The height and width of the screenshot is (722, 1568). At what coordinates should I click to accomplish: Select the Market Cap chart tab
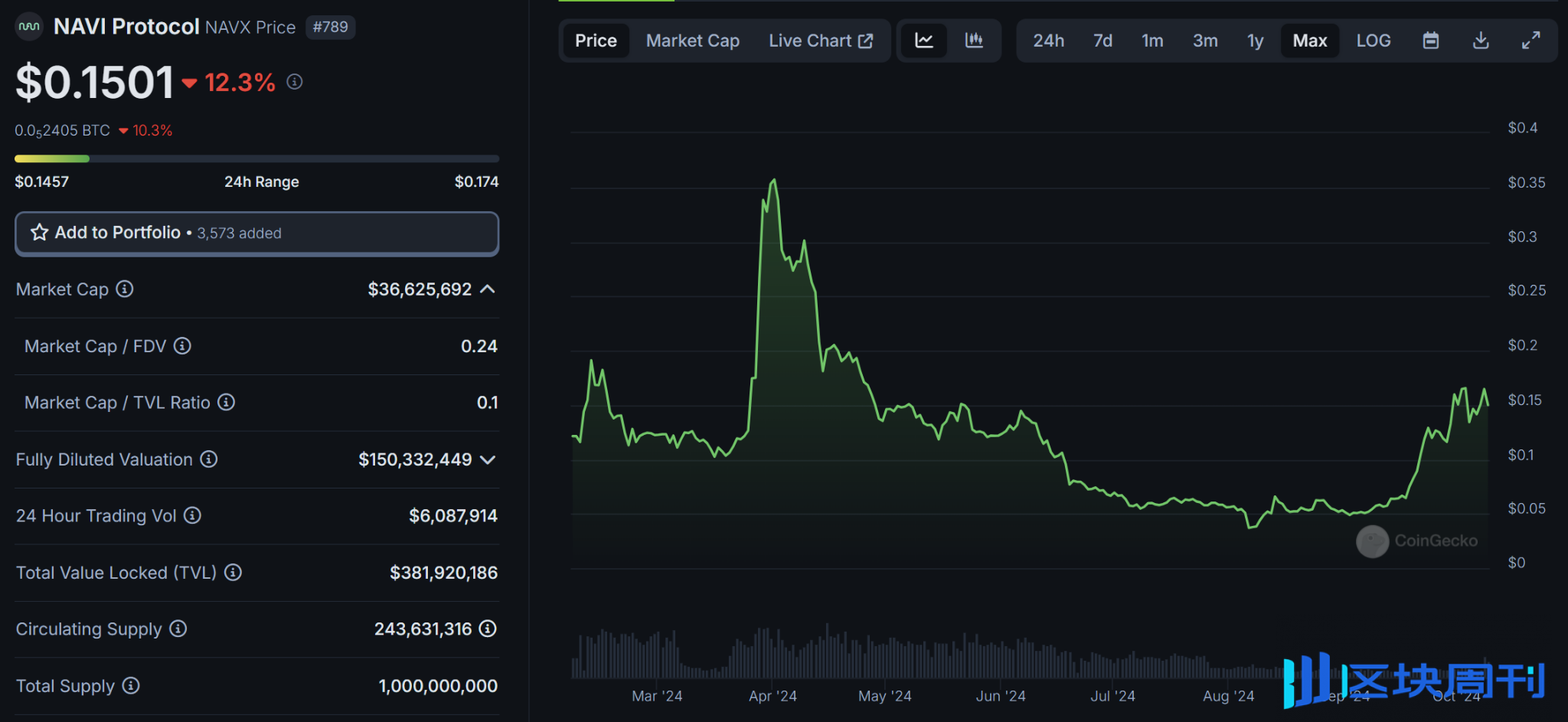(692, 41)
